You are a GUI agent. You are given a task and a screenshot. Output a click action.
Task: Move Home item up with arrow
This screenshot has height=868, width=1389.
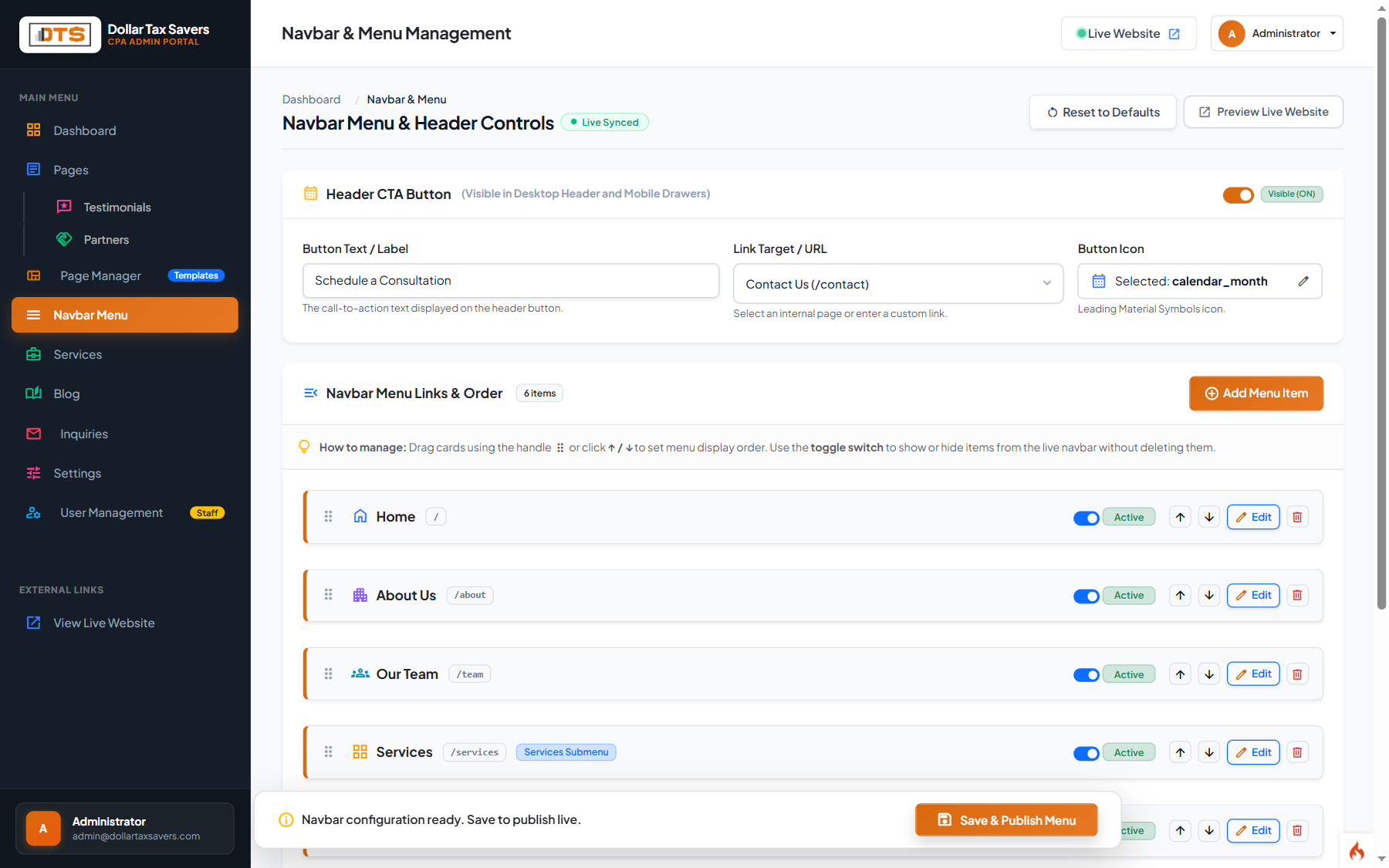tap(1181, 517)
